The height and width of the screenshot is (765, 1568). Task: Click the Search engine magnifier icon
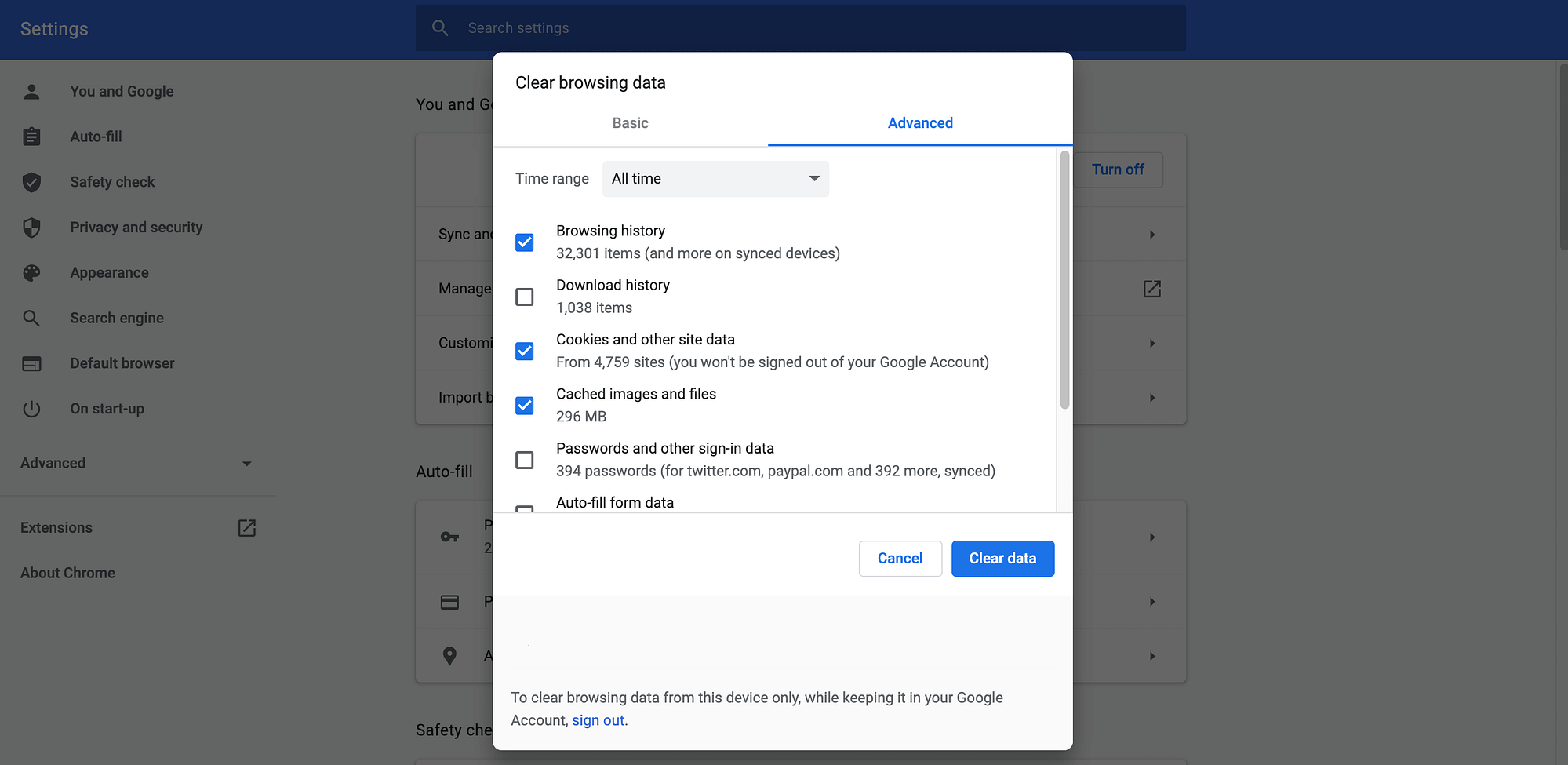tap(31, 318)
